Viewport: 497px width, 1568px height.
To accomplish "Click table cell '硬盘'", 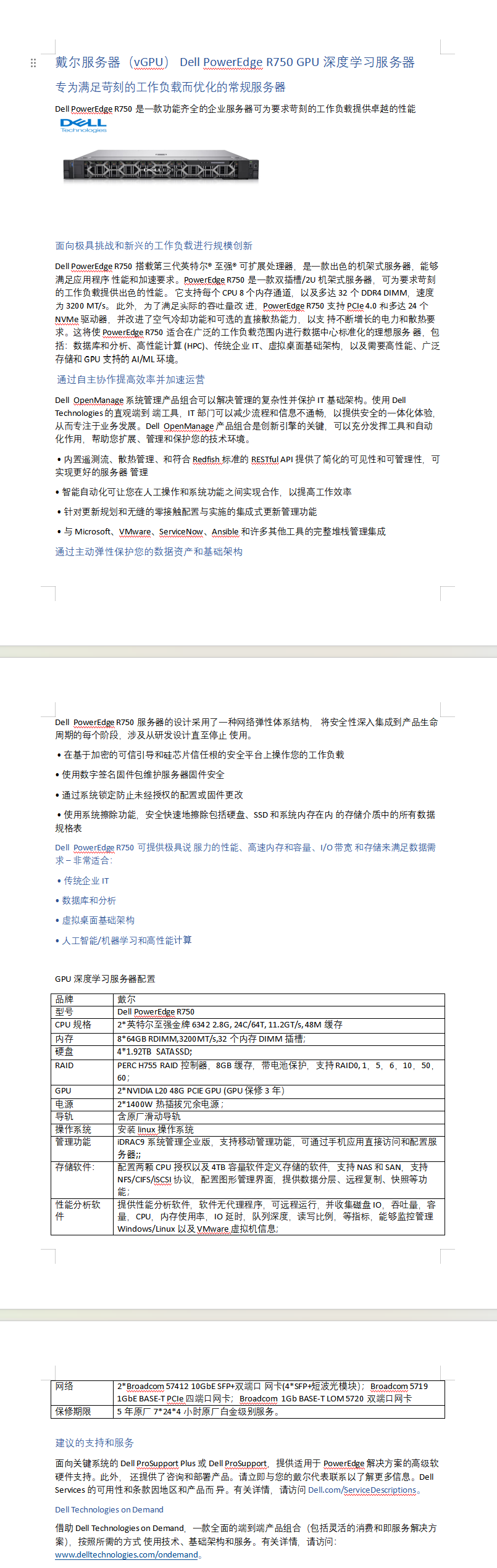I will [82, 1052].
